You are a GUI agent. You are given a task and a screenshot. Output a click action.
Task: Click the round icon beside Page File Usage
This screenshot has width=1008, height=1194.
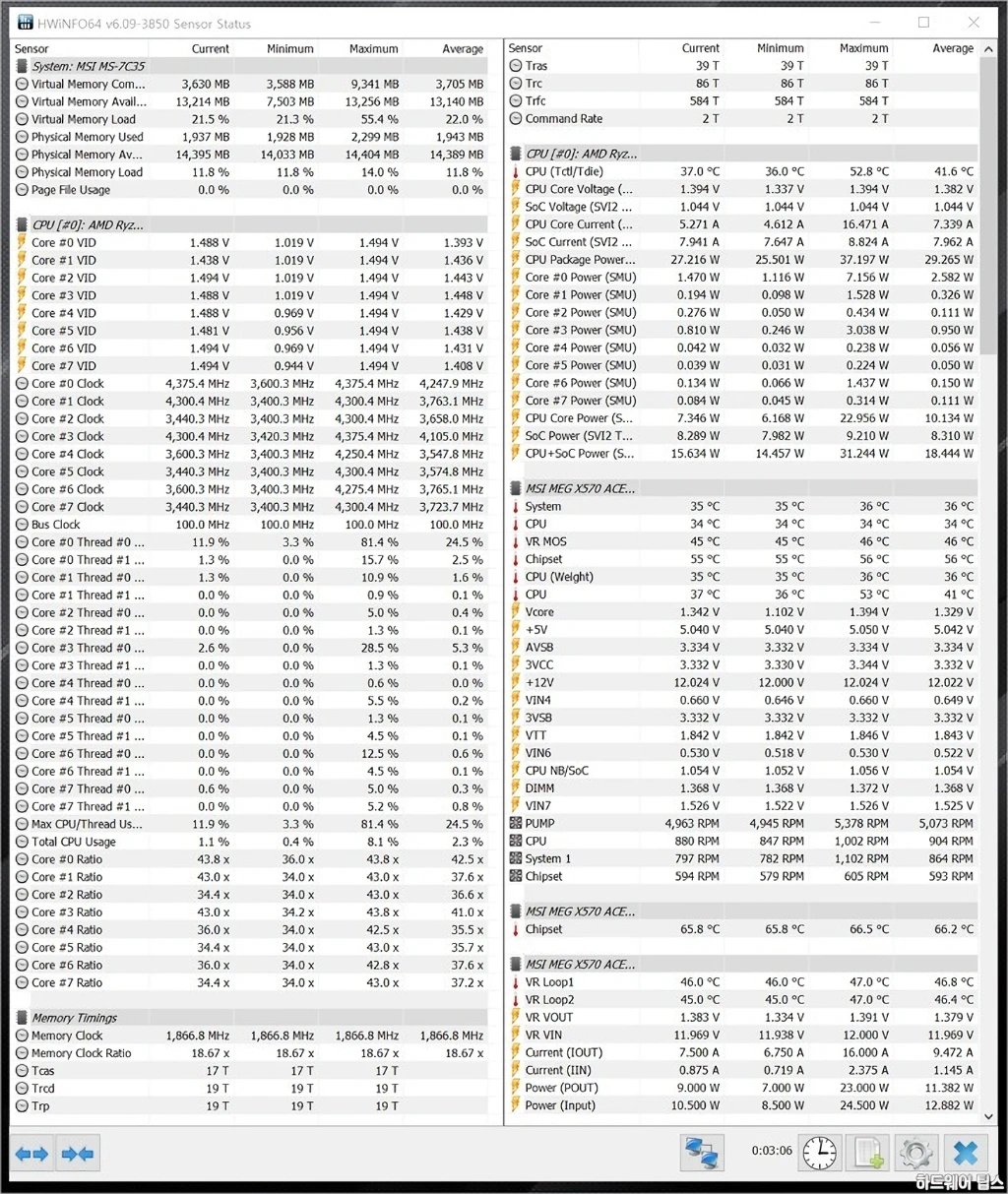tap(23, 190)
